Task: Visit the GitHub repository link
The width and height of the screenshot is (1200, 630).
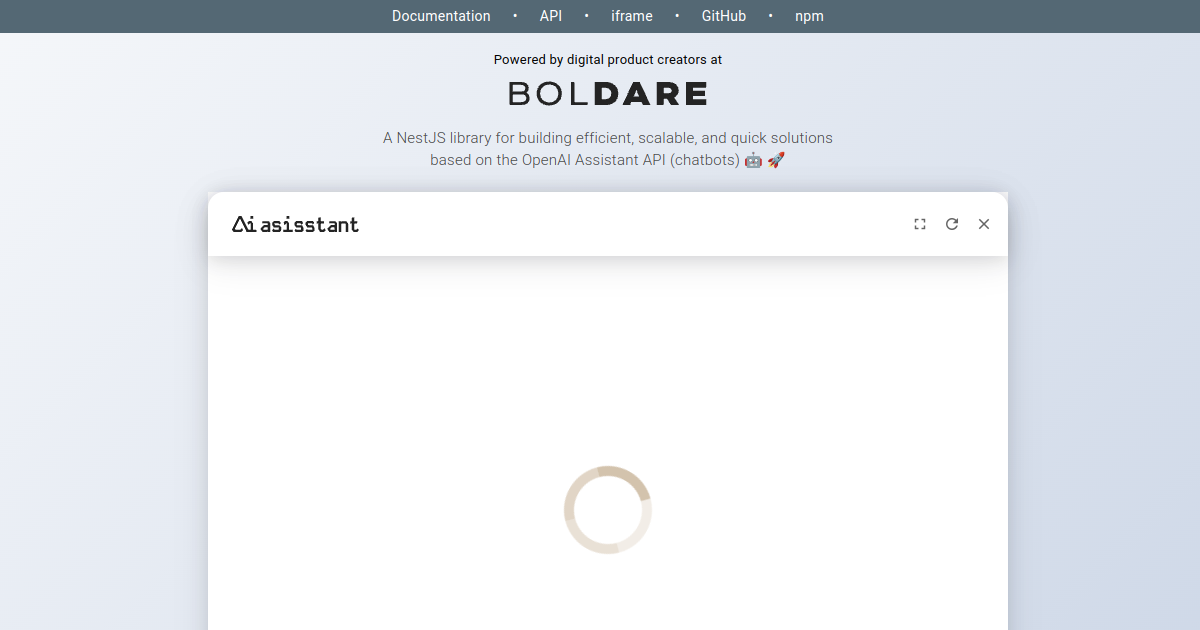Action: click(724, 16)
